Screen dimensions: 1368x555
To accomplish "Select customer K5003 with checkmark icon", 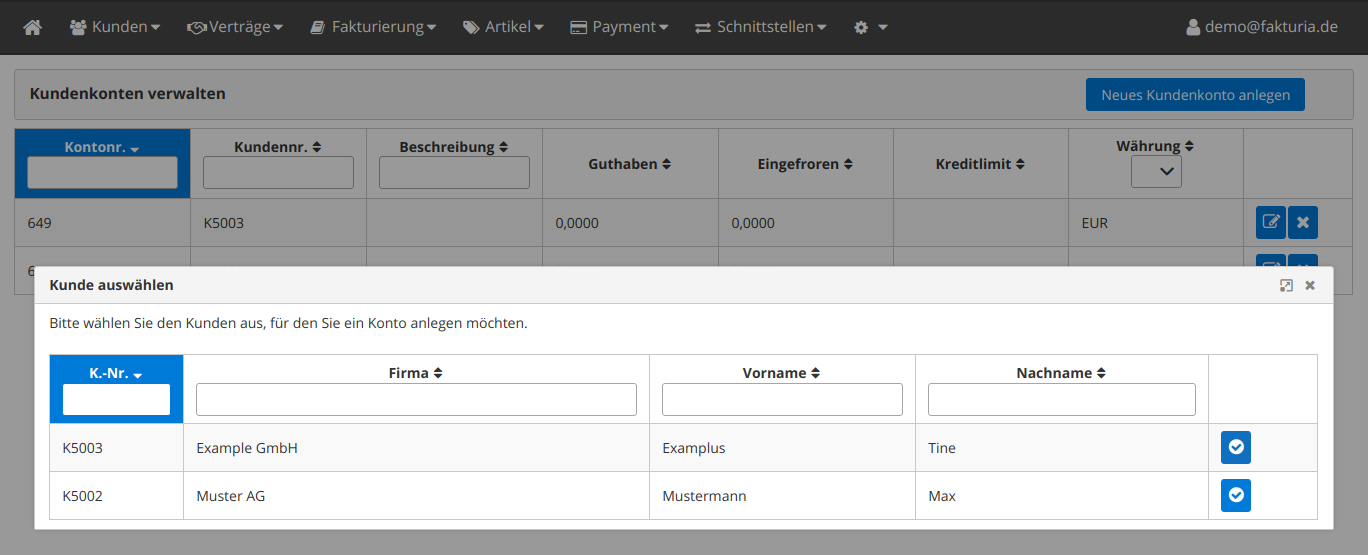I will click(x=1235, y=448).
